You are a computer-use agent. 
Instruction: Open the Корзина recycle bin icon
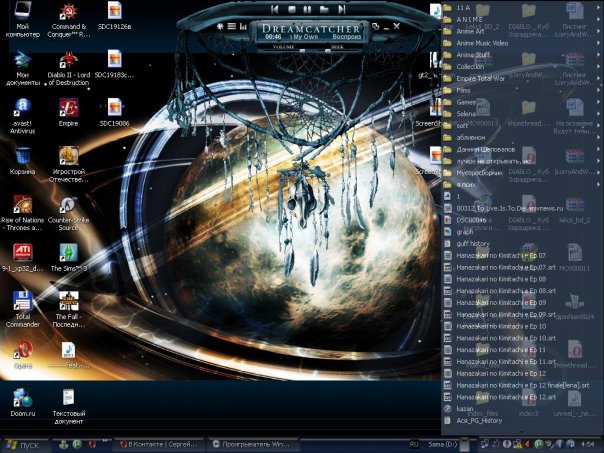coord(22,157)
